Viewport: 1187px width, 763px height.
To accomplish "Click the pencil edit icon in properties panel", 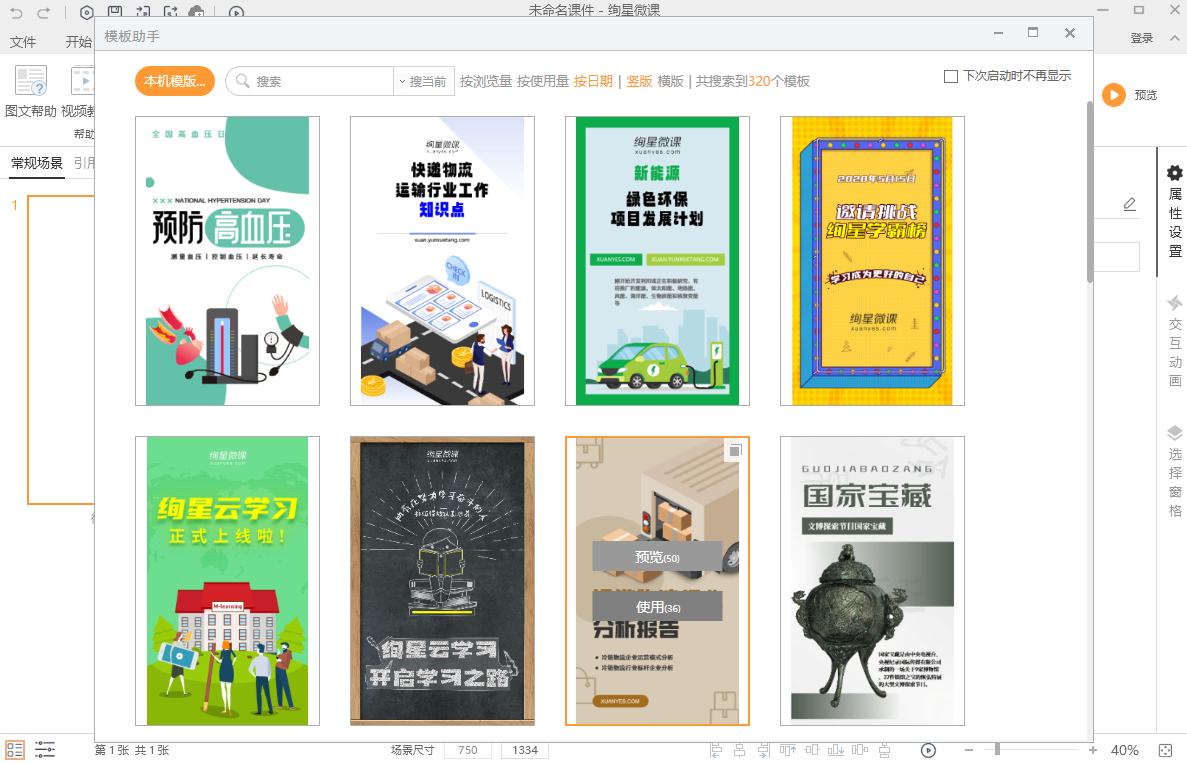I will (x=1129, y=204).
